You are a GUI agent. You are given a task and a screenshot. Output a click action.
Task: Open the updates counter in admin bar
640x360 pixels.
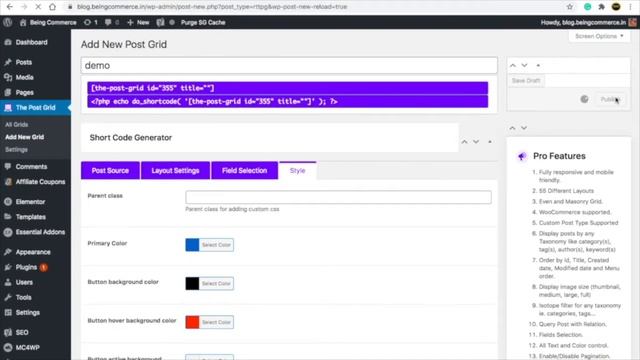(x=91, y=22)
